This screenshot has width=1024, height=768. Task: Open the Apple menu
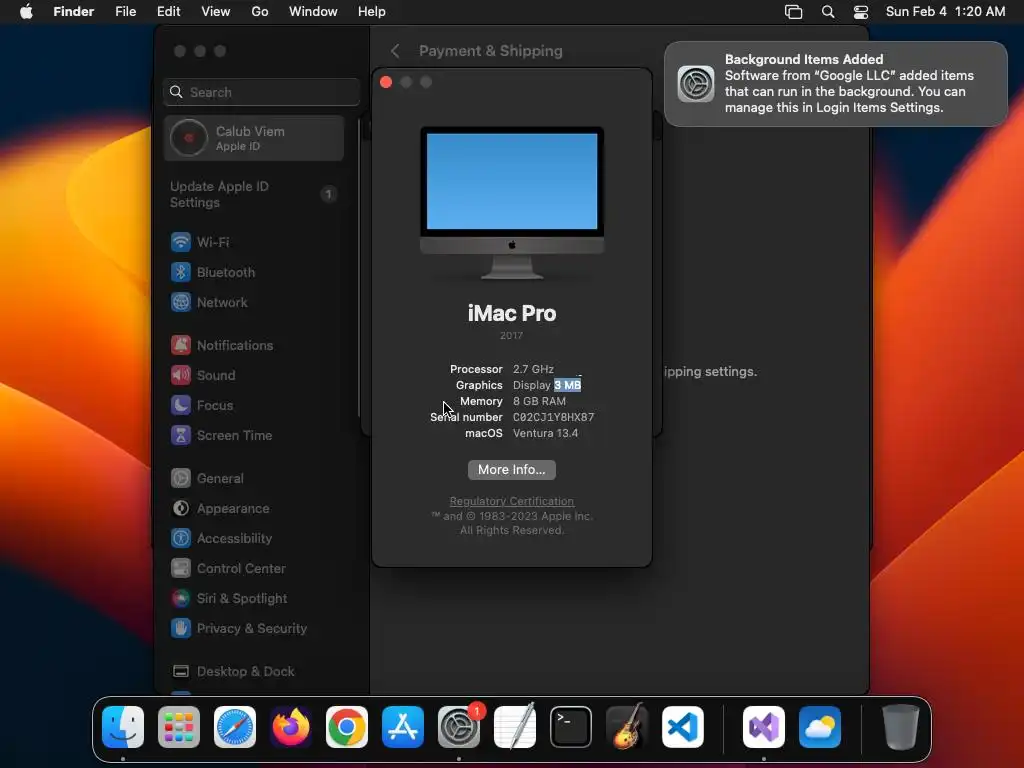[26, 12]
